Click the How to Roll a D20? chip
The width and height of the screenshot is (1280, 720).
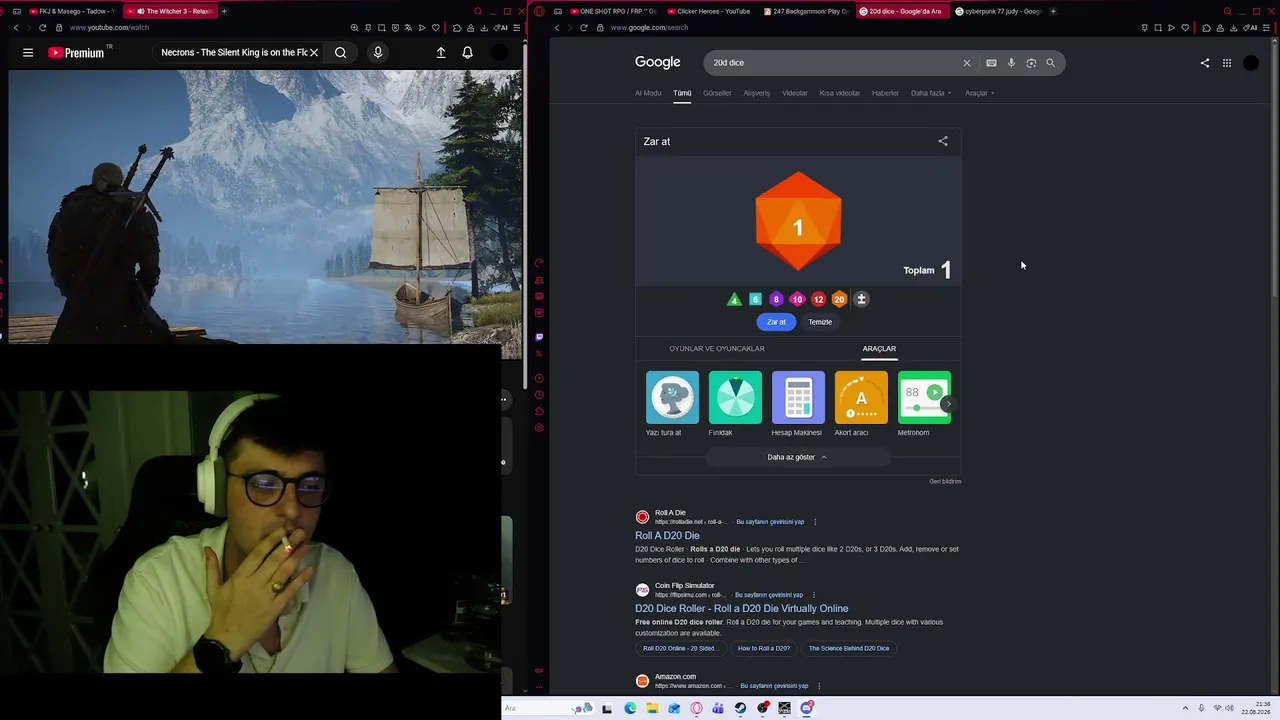tap(764, 648)
